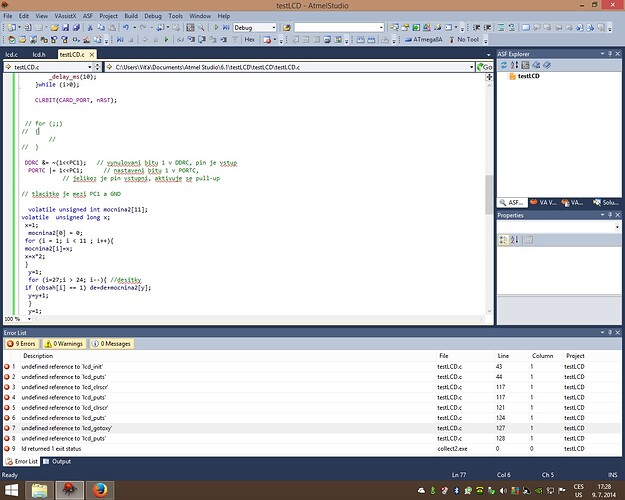Click the Copy toolbar icon
This screenshot has width=625, height=500.
point(101,28)
